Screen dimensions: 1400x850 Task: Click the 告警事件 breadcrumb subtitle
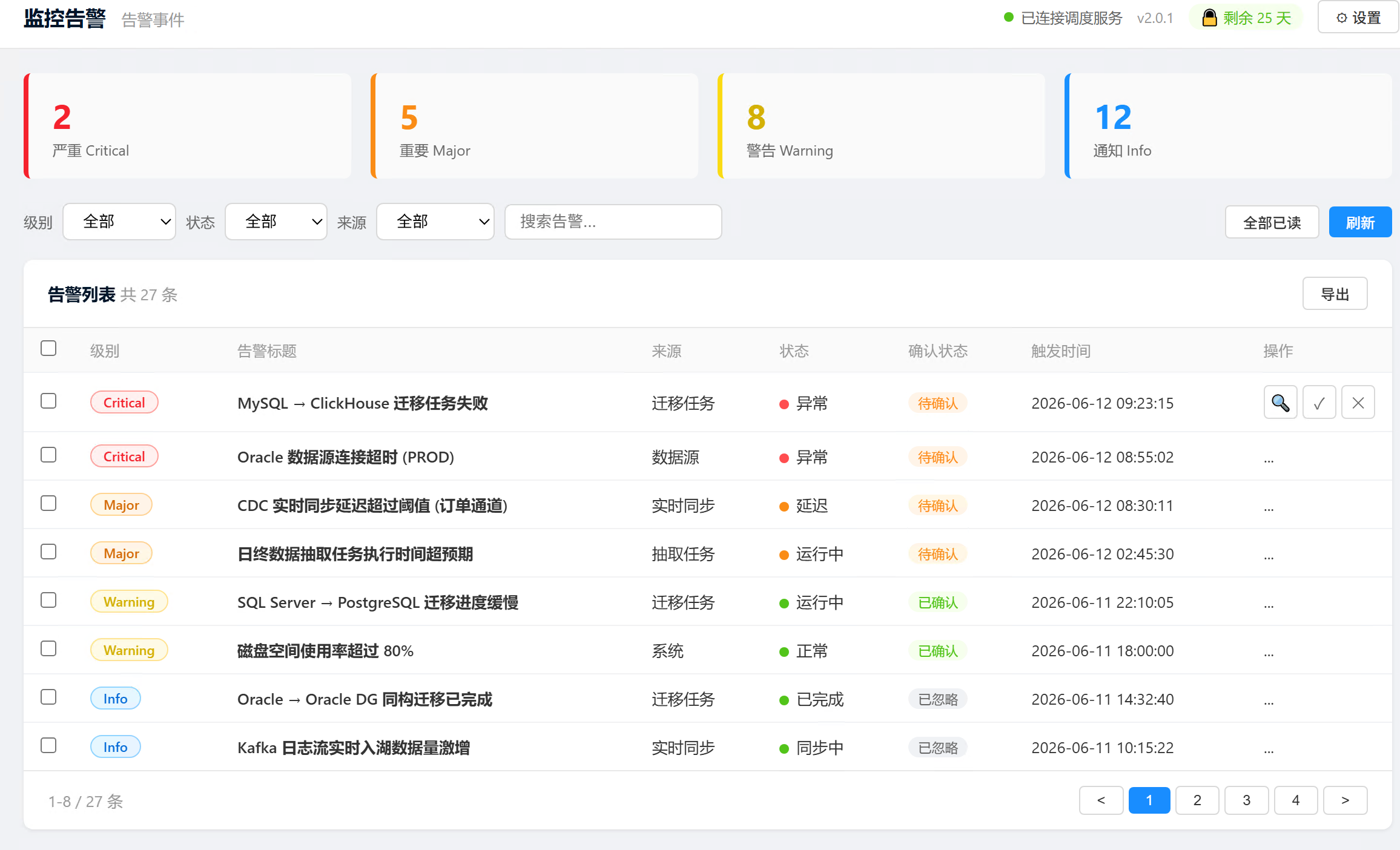click(x=153, y=20)
